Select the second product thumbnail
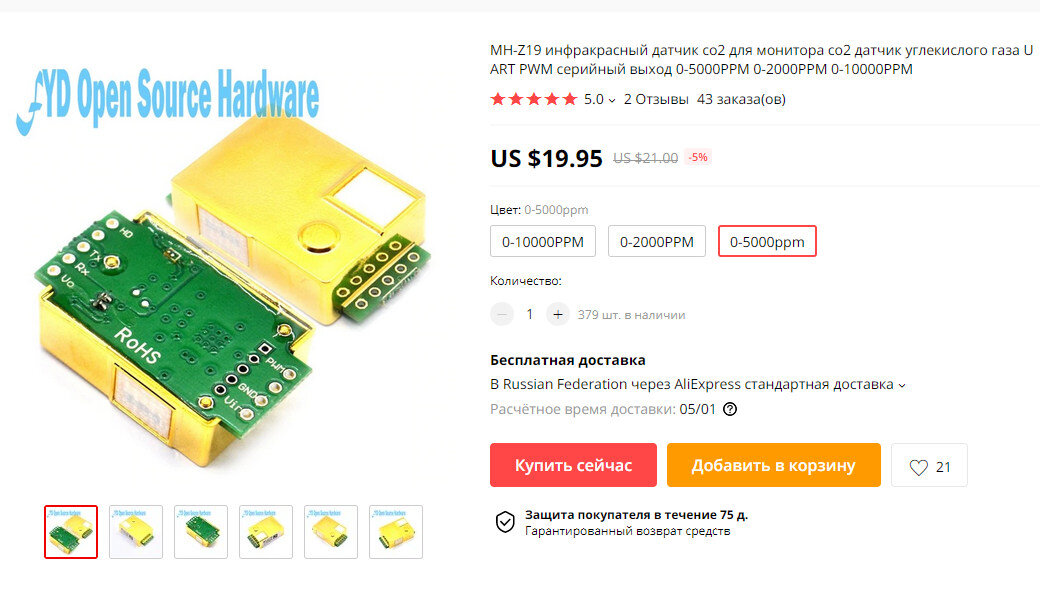Screen dimensions: 1040x600 [x=136, y=532]
